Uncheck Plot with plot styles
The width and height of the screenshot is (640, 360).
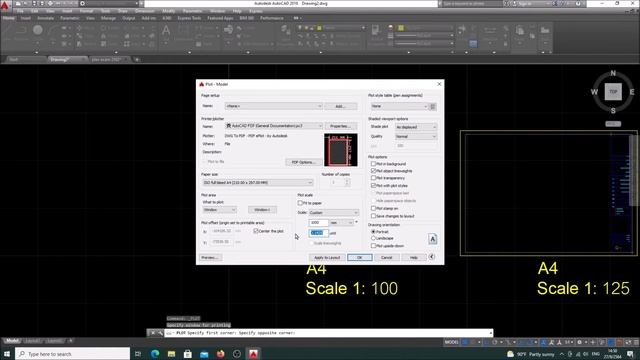tap(373, 185)
